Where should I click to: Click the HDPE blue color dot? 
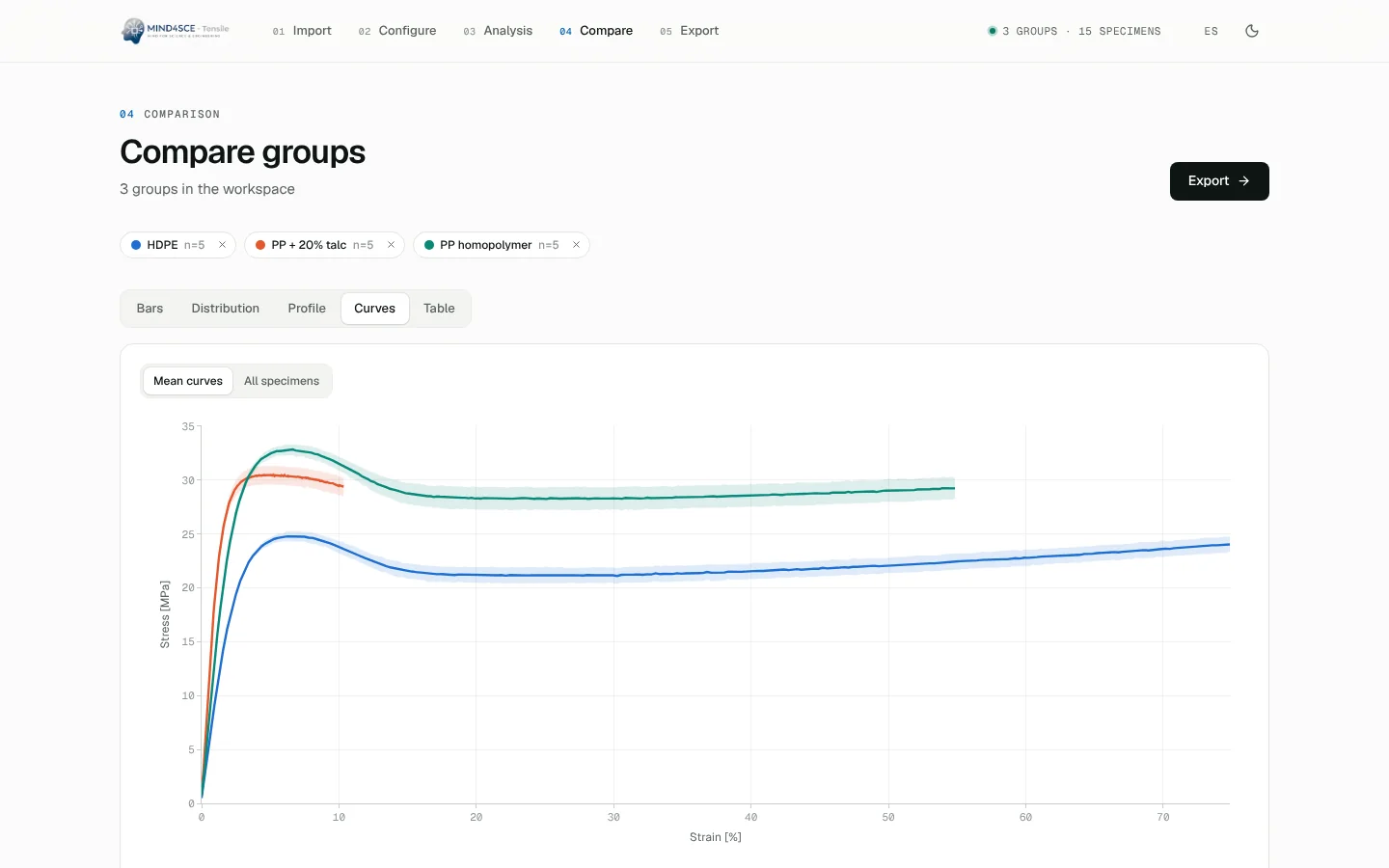point(136,245)
